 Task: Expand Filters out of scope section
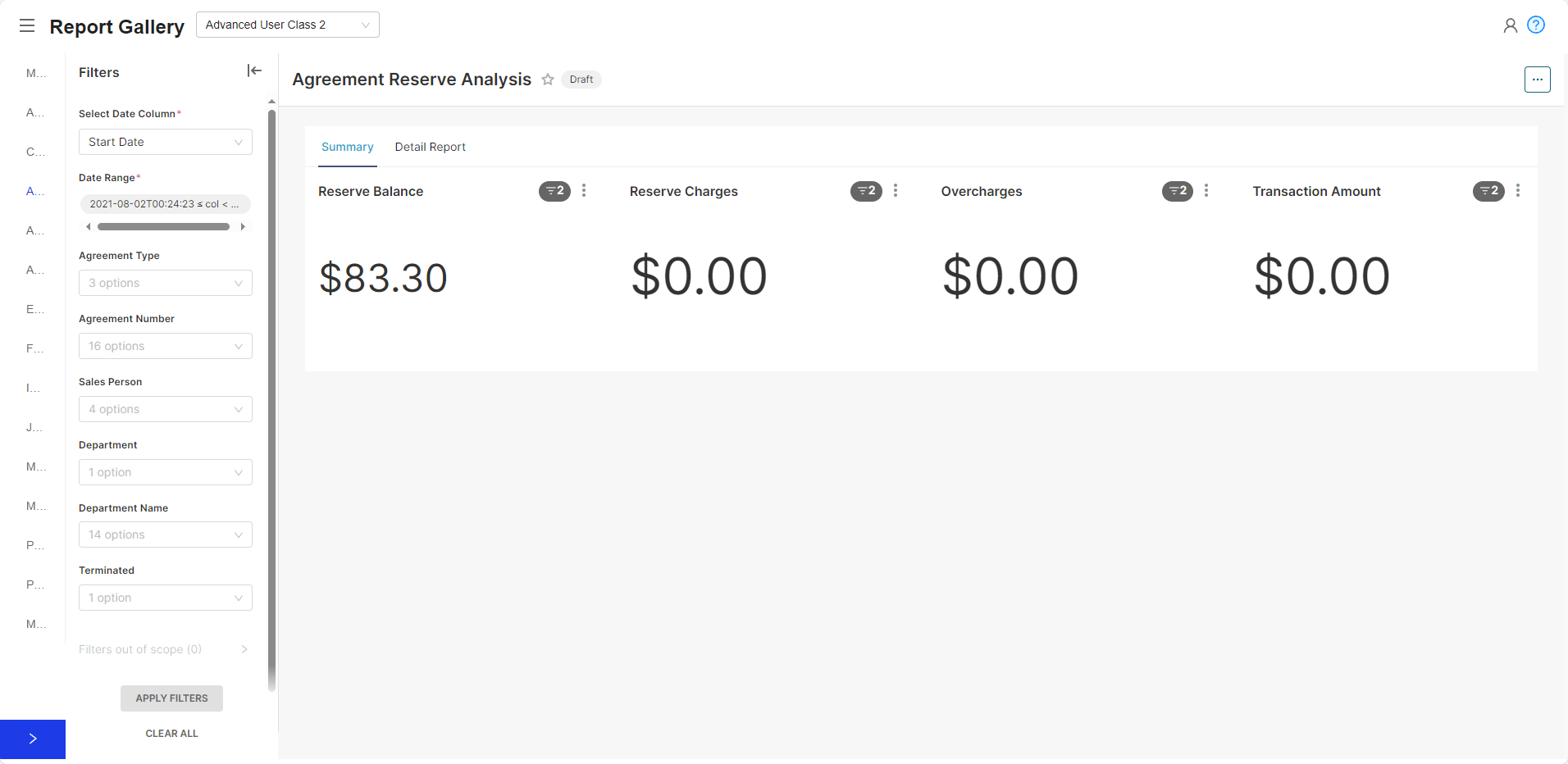tap(164, 649)
